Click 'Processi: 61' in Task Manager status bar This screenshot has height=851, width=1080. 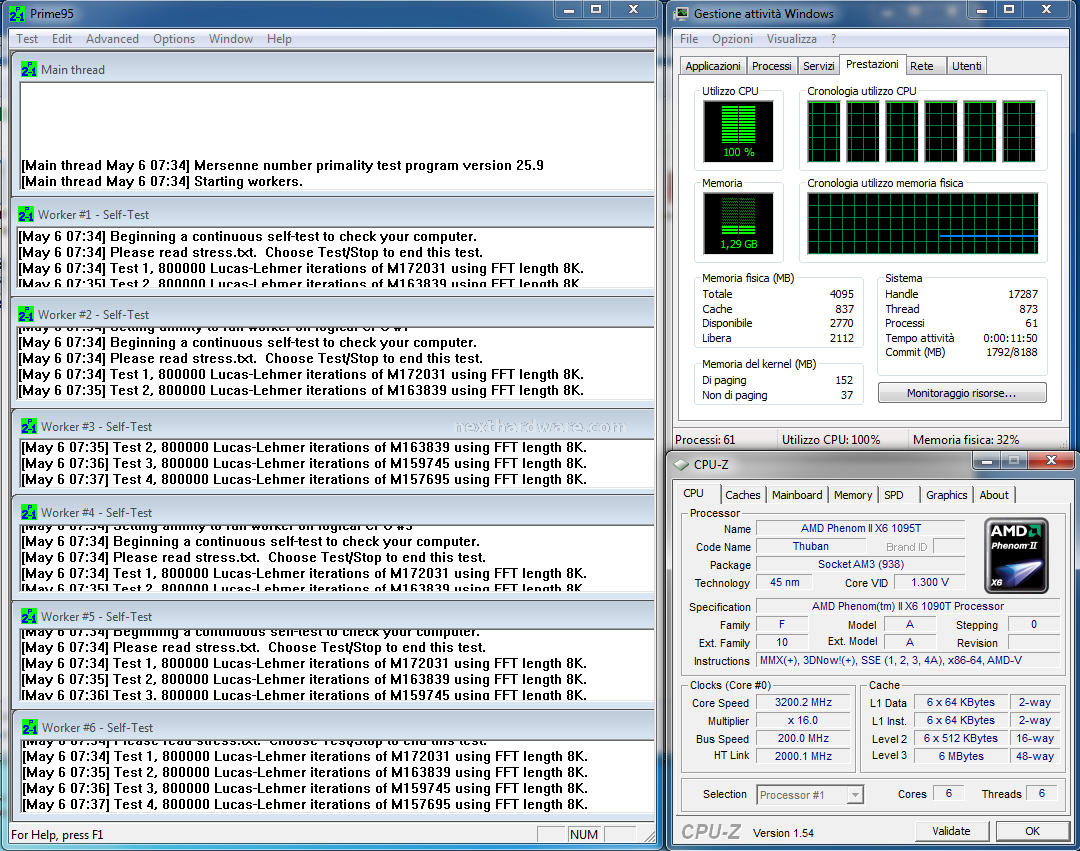pos(705,440)
